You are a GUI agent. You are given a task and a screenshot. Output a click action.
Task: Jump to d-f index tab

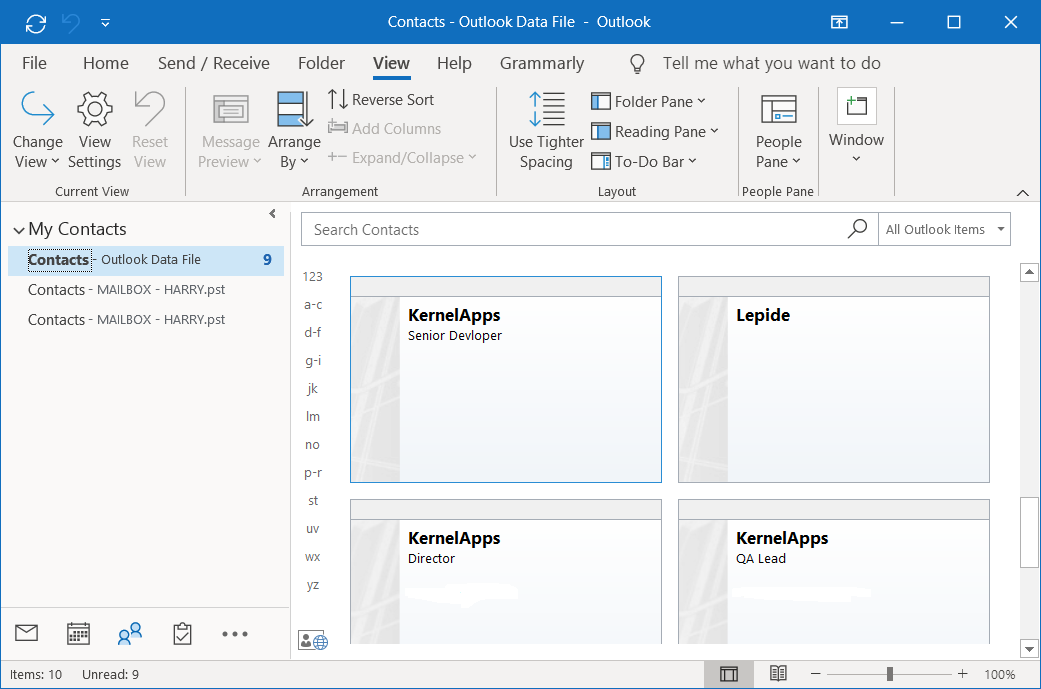coord(313,333)
